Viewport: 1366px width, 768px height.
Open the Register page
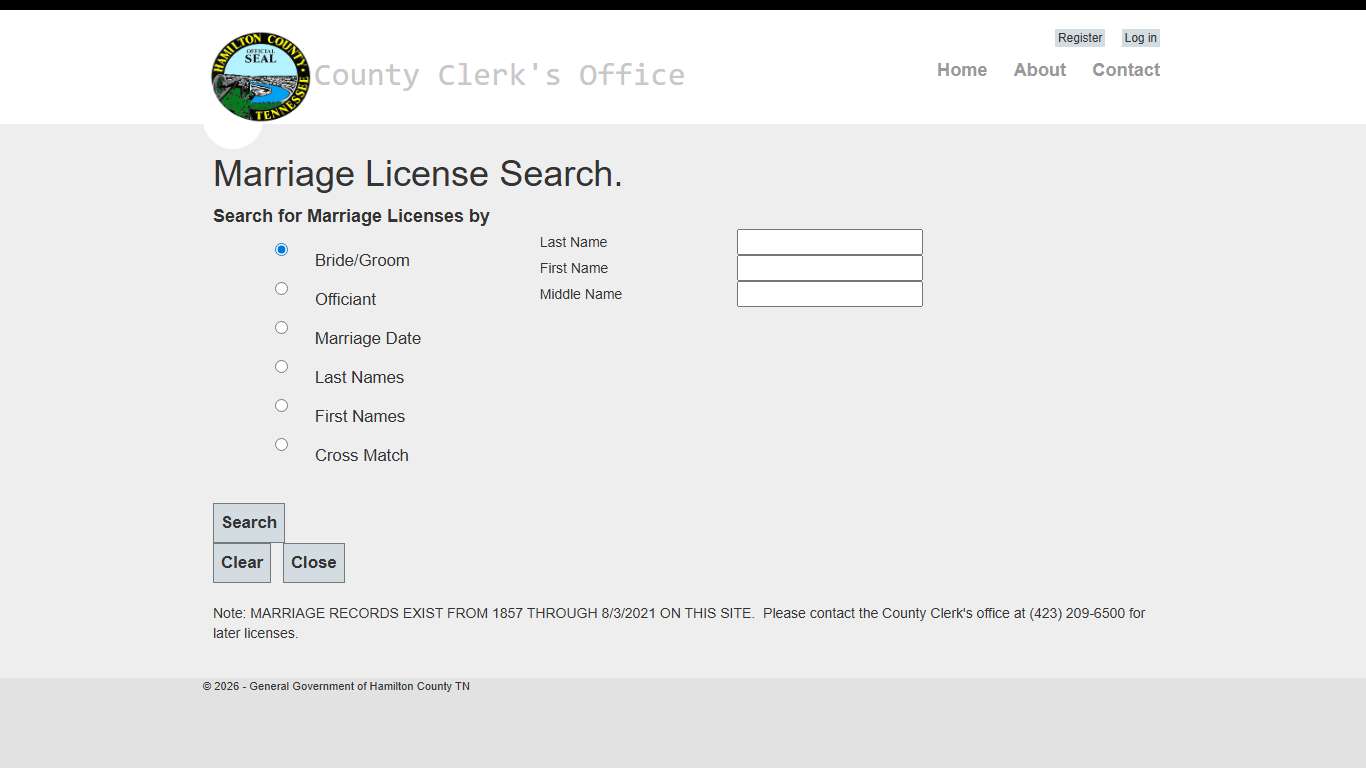click(x=1080, y=37)
